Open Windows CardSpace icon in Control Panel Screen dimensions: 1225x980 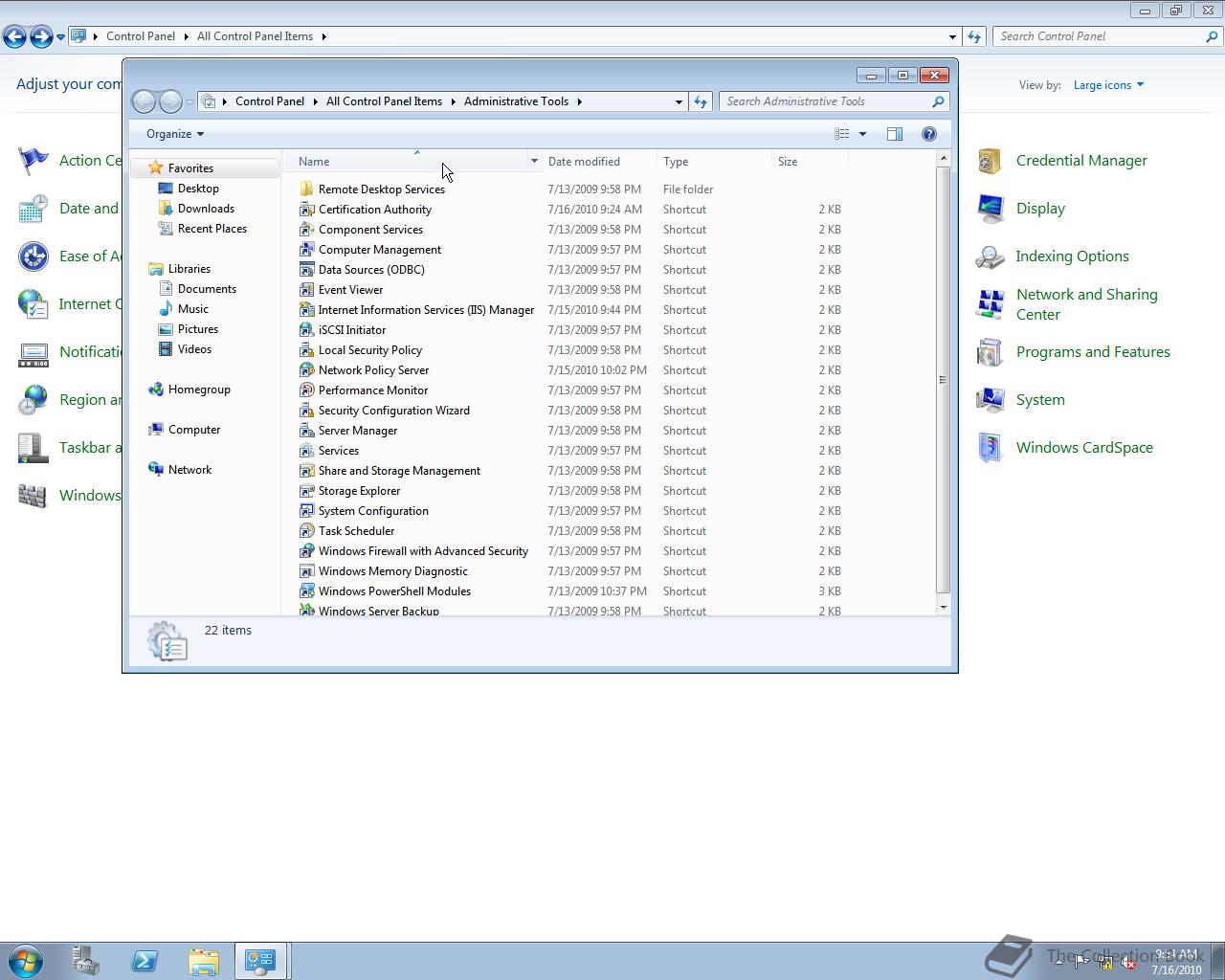coord(990,448)
